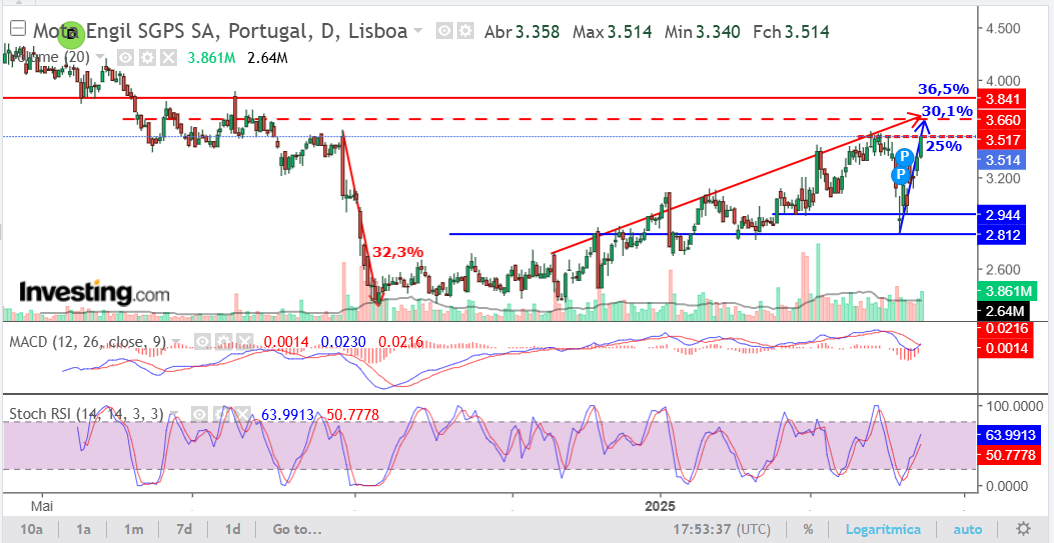The height and width of the screenshot is (543, 1054).
Task: Collapse the main chart pane legend box
Action: click(19, 29)
